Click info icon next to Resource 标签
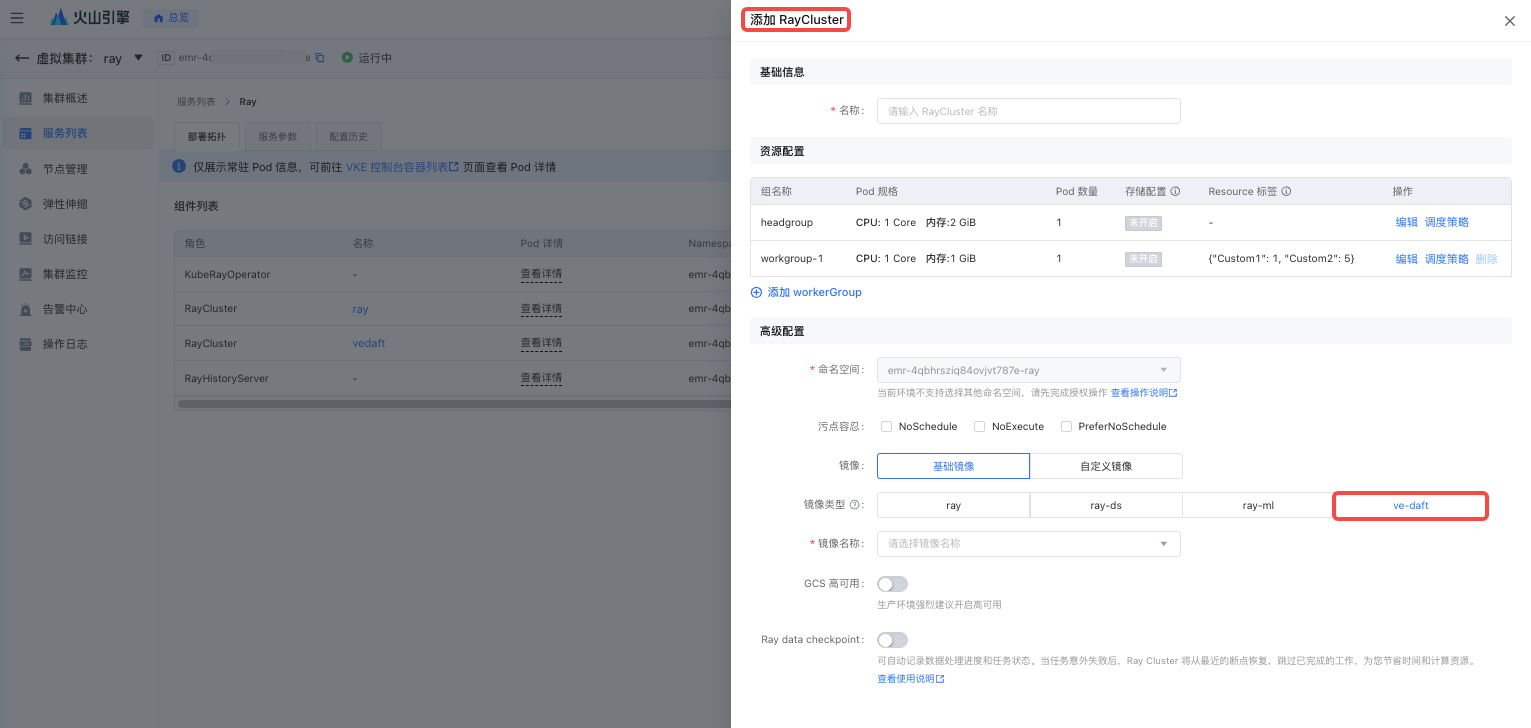The image size is (1531, 728). 1286,191
